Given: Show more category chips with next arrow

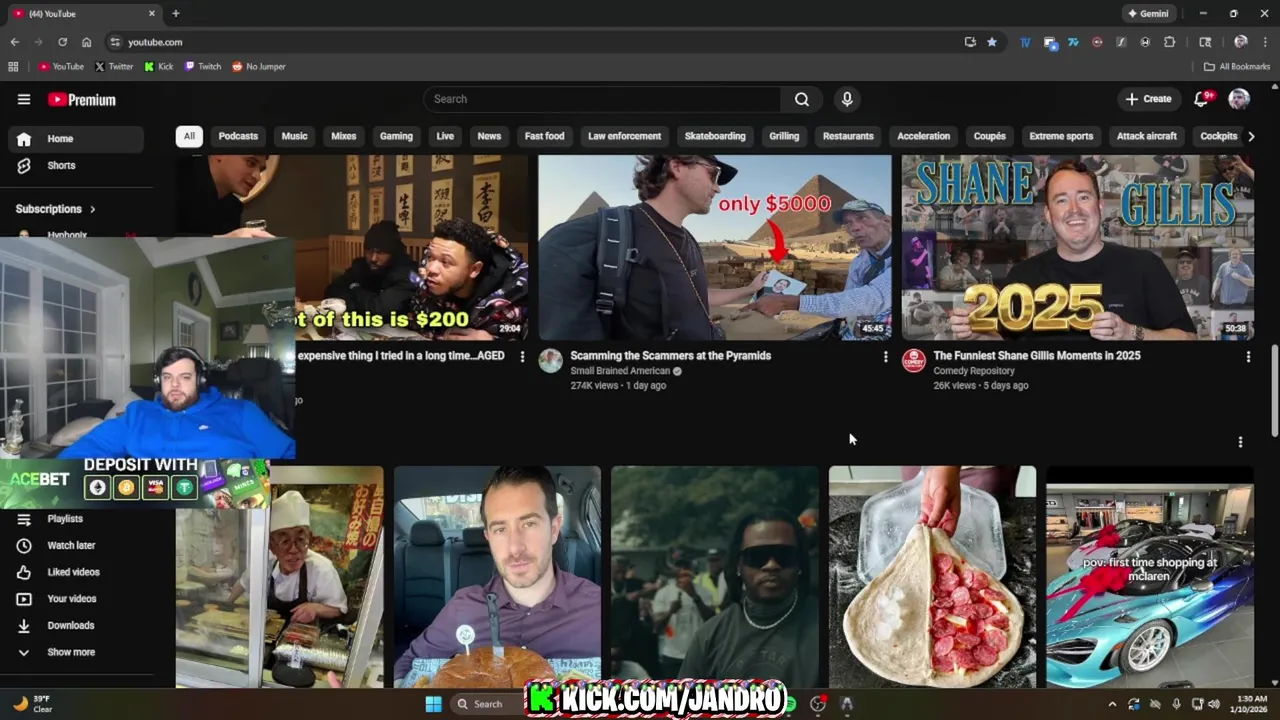Looking at the screenshot, I should [x=1251, y=136].
